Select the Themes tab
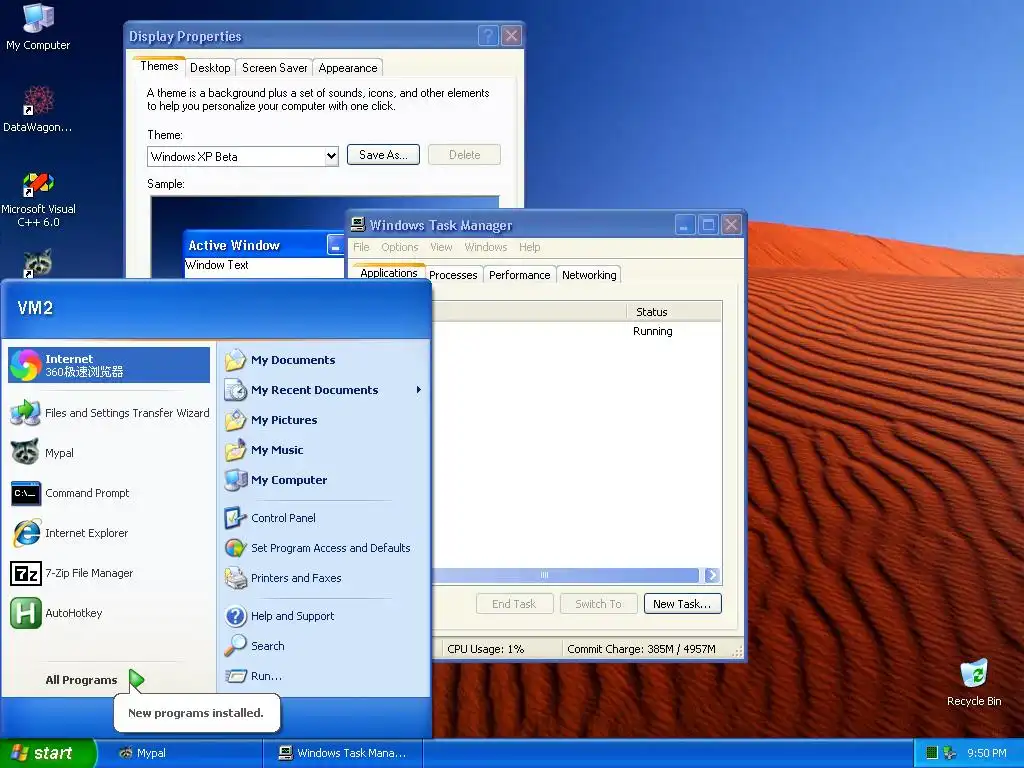Image resolution: width=1024 pixels, height=768 pixels. tap(159, 66)
